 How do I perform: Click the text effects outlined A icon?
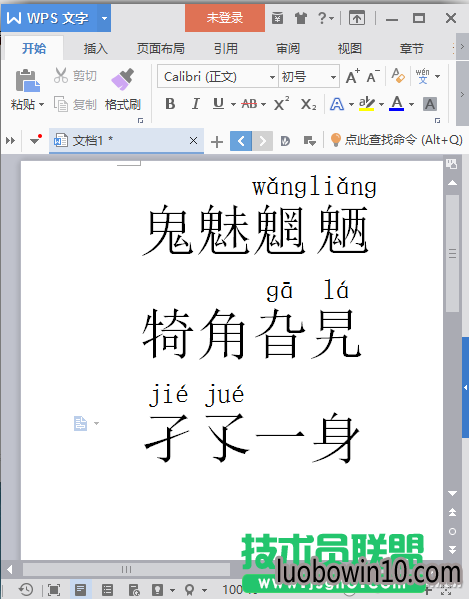(336, 104)
